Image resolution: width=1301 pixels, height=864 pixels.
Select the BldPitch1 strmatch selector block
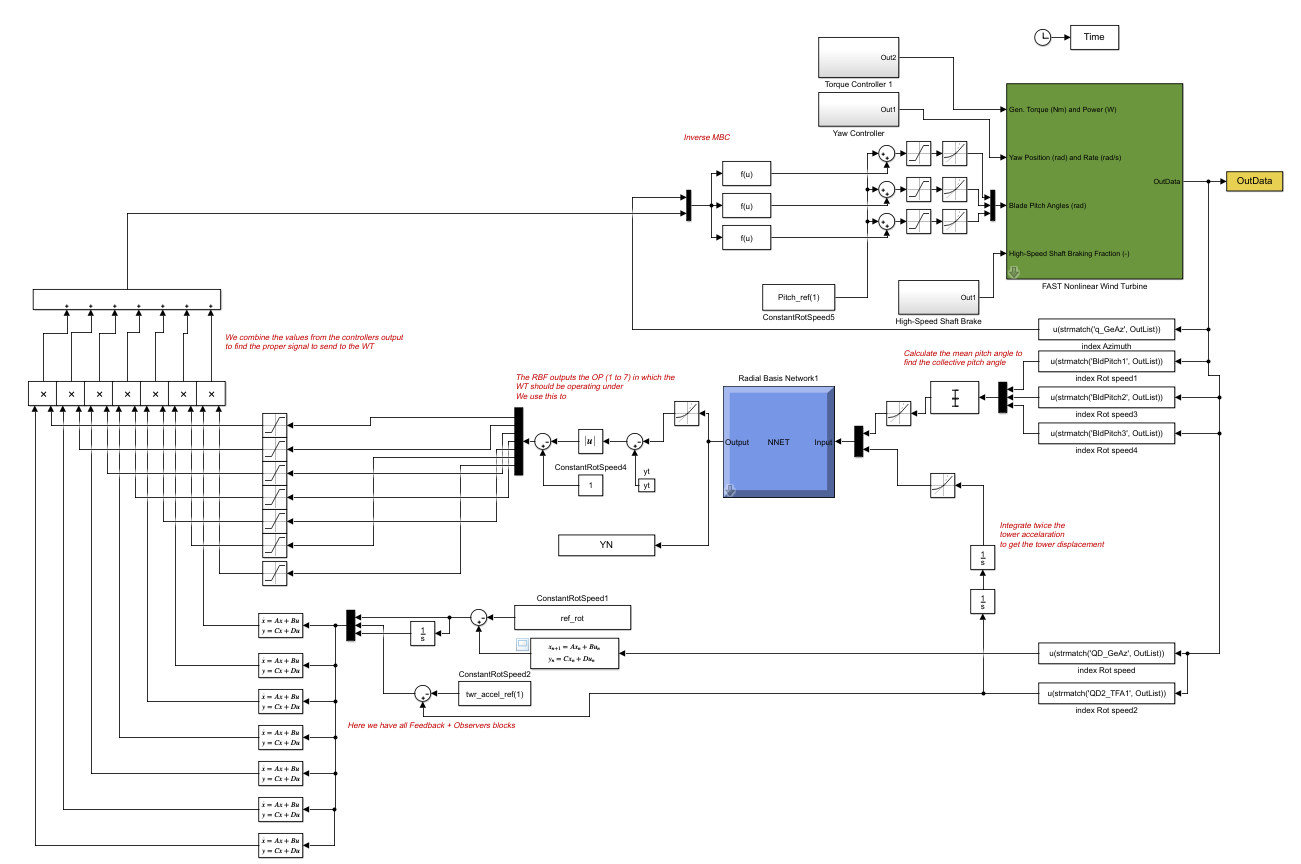(1108, 362)
